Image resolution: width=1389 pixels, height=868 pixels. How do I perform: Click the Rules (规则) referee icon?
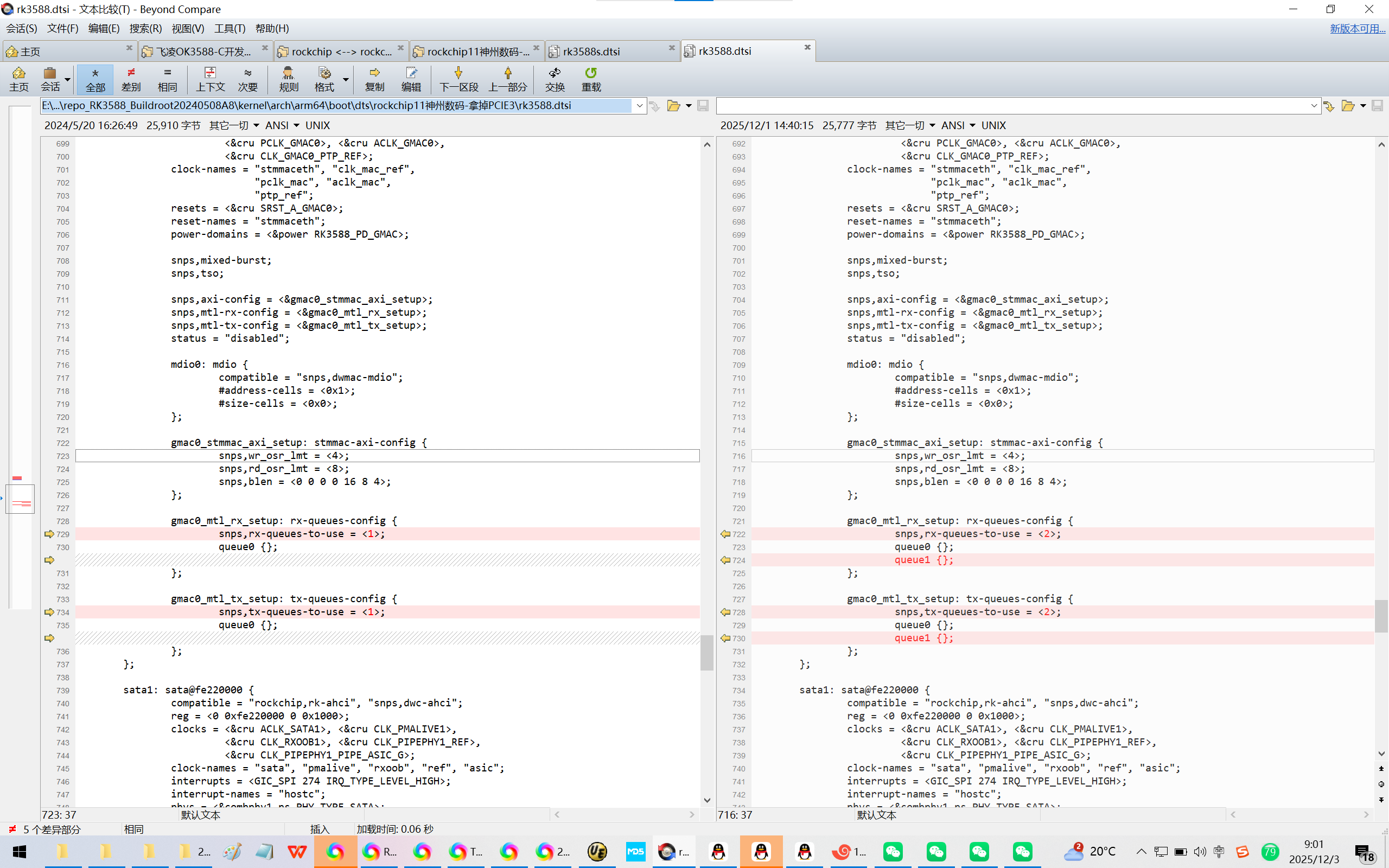288,79
